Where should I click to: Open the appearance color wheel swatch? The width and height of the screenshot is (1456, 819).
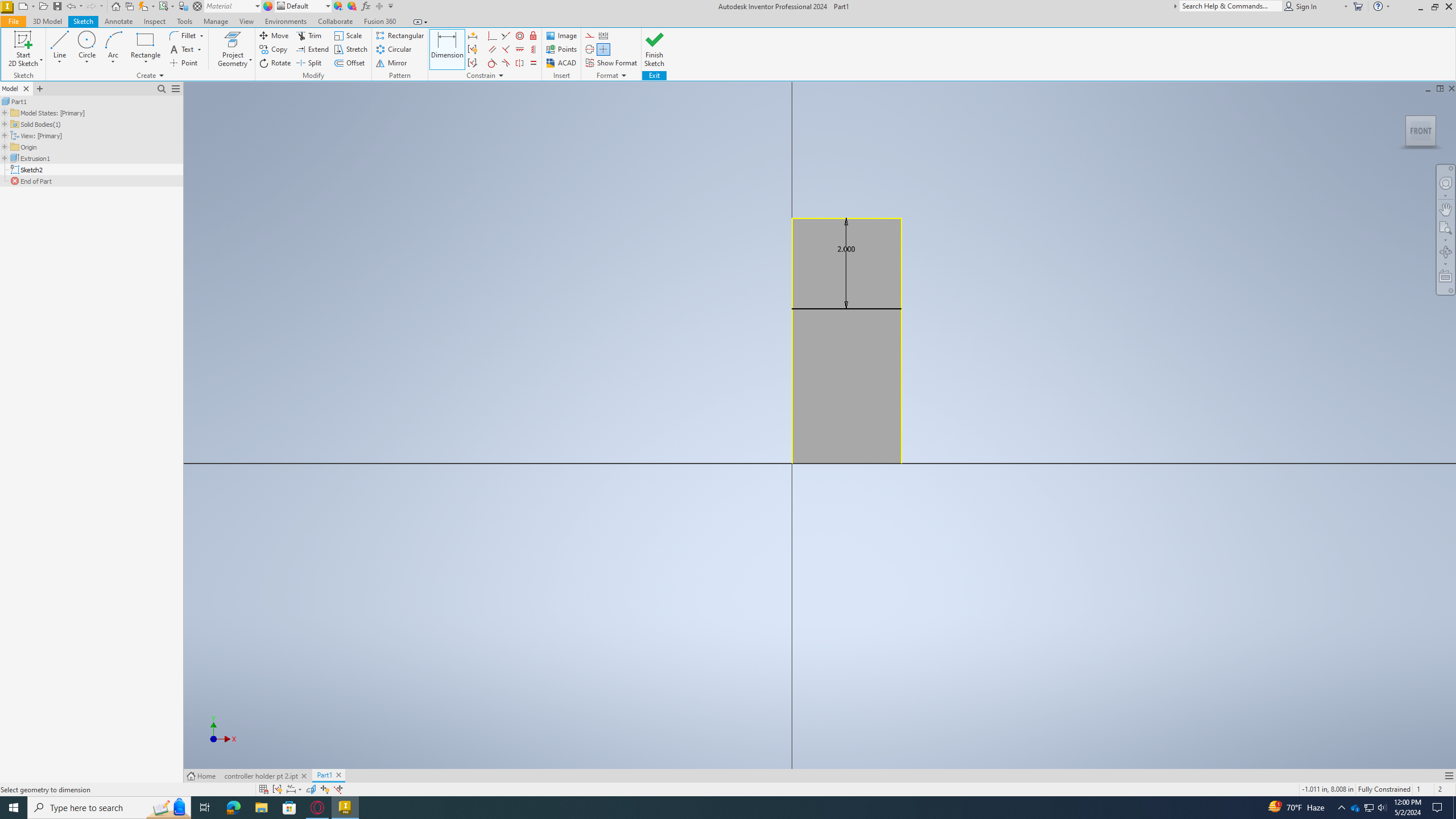click(x=268, y=6)
